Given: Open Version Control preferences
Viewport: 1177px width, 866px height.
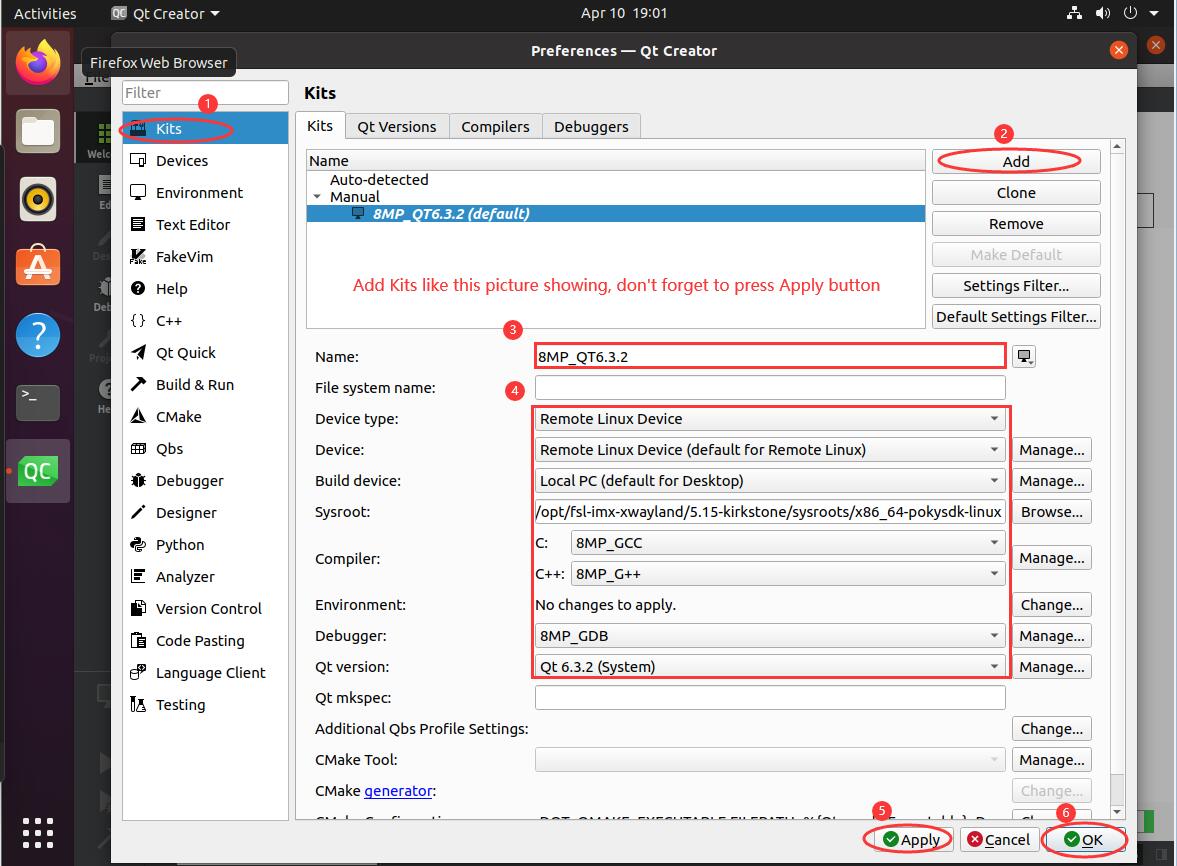Looking at the screenshot, I should (205, 609).
